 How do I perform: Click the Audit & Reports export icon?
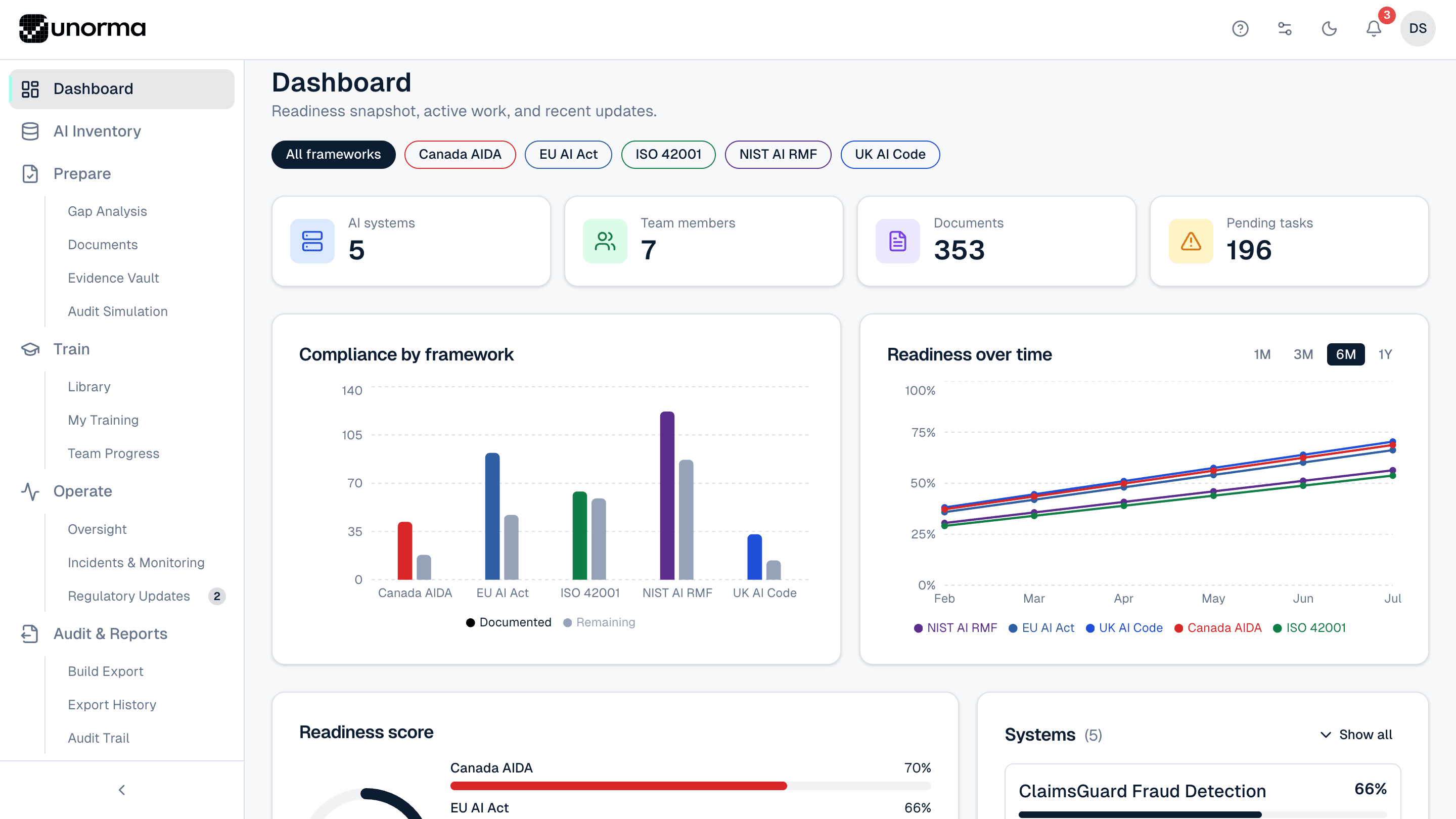click(30, 633)
